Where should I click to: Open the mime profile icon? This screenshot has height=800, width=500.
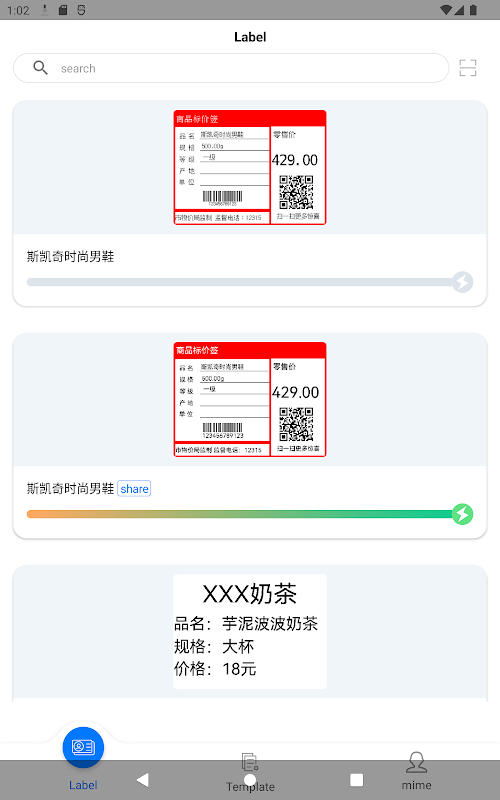416,762
